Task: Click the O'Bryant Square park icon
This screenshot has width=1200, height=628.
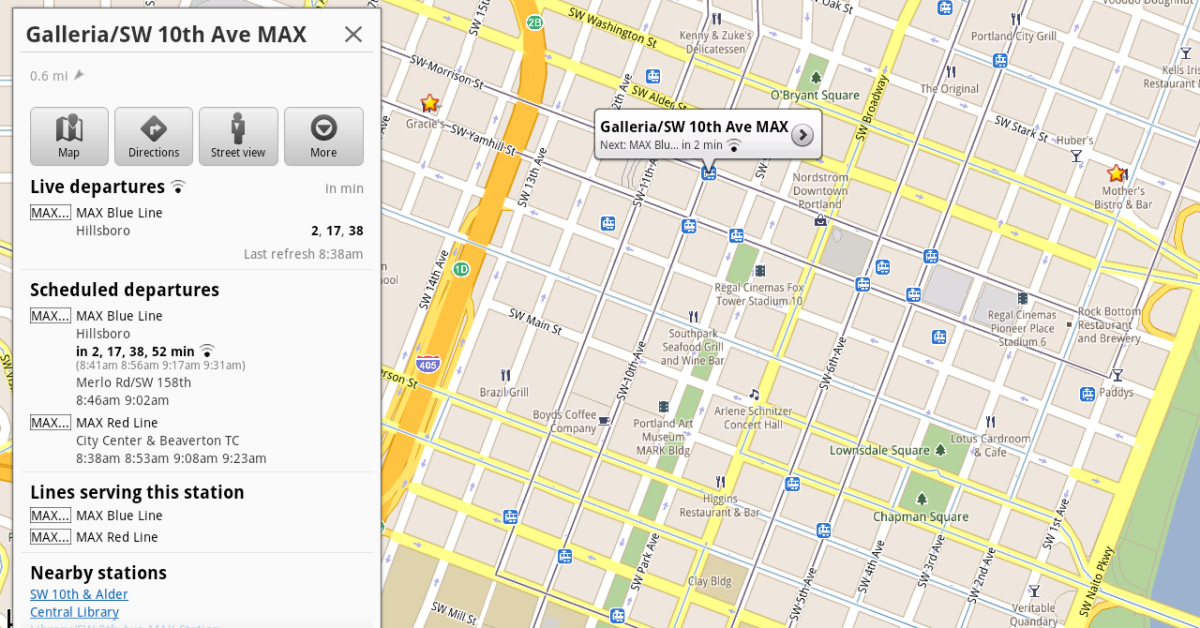Action: tap(816, 77)
